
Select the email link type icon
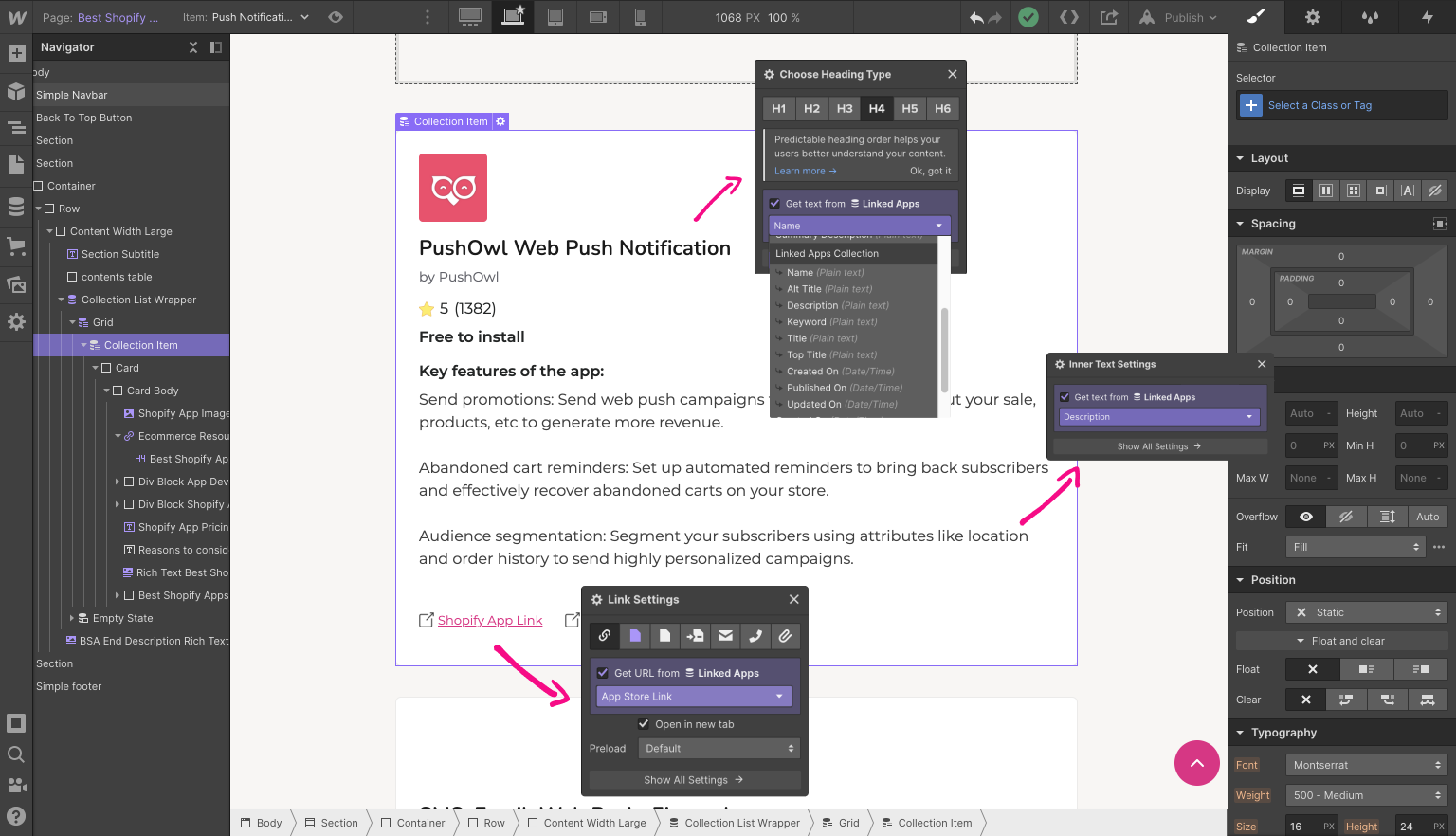pyautogui.click(x=725, y=636)
